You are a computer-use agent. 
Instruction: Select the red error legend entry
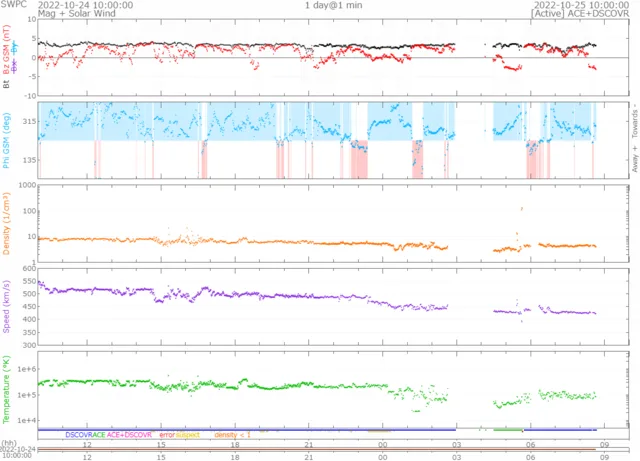pyautogui.click(x=169, y=435)
